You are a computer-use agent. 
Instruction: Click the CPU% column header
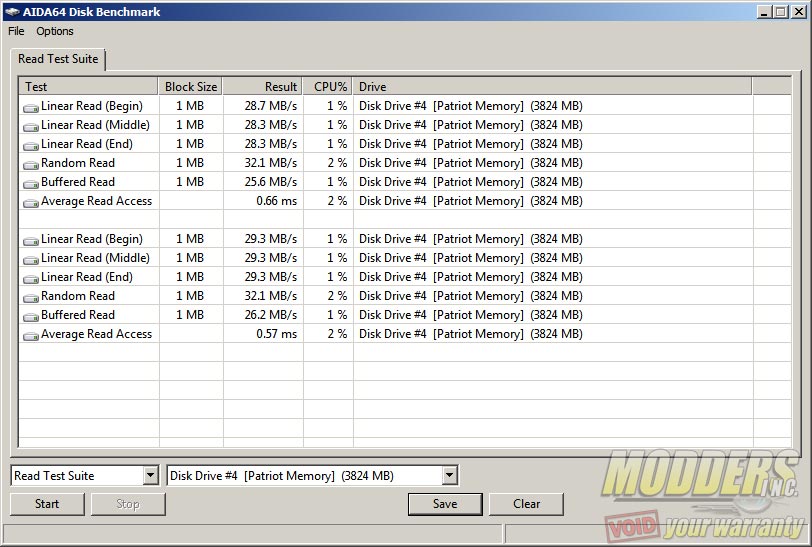tap(328, 87)
